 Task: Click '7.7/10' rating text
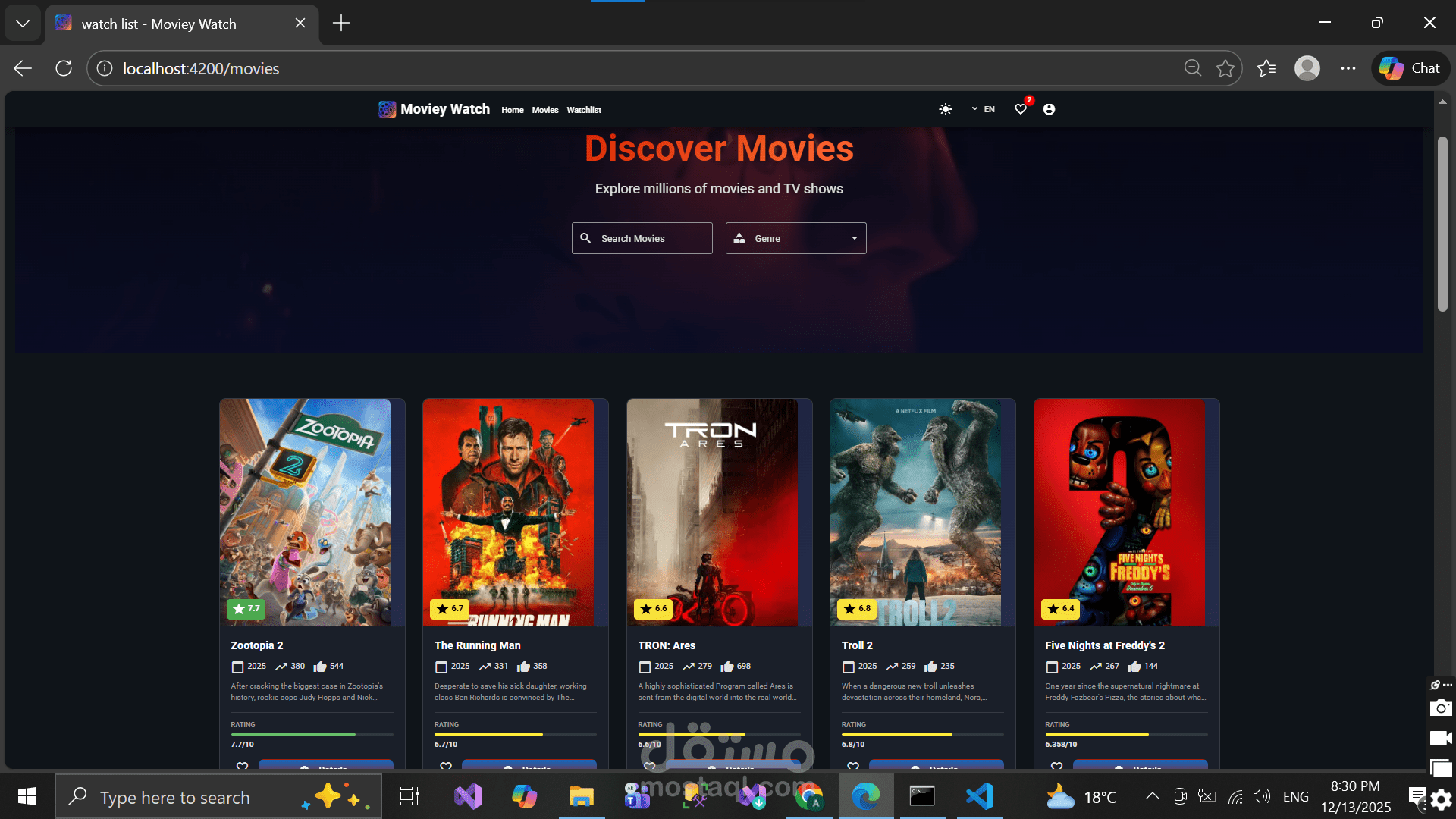pos(243,745)
